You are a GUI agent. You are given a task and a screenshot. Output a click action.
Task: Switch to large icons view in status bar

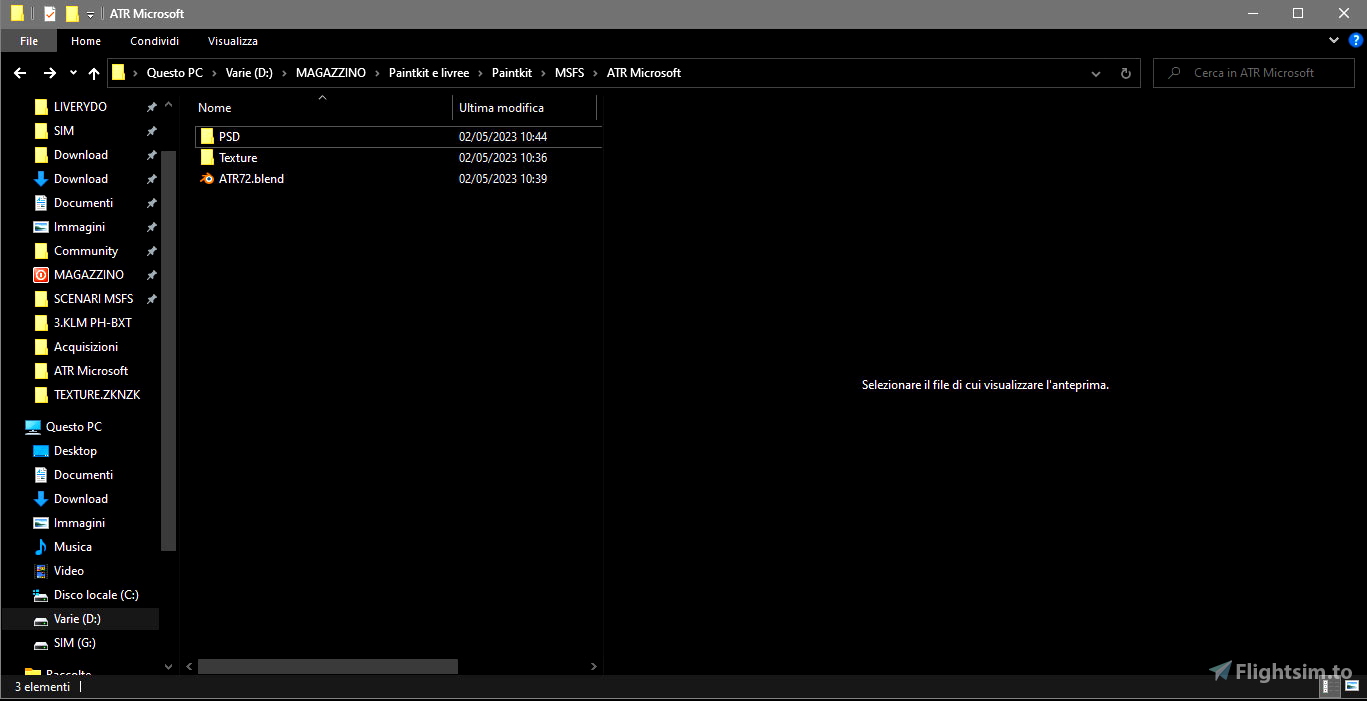coord(1351,688)
